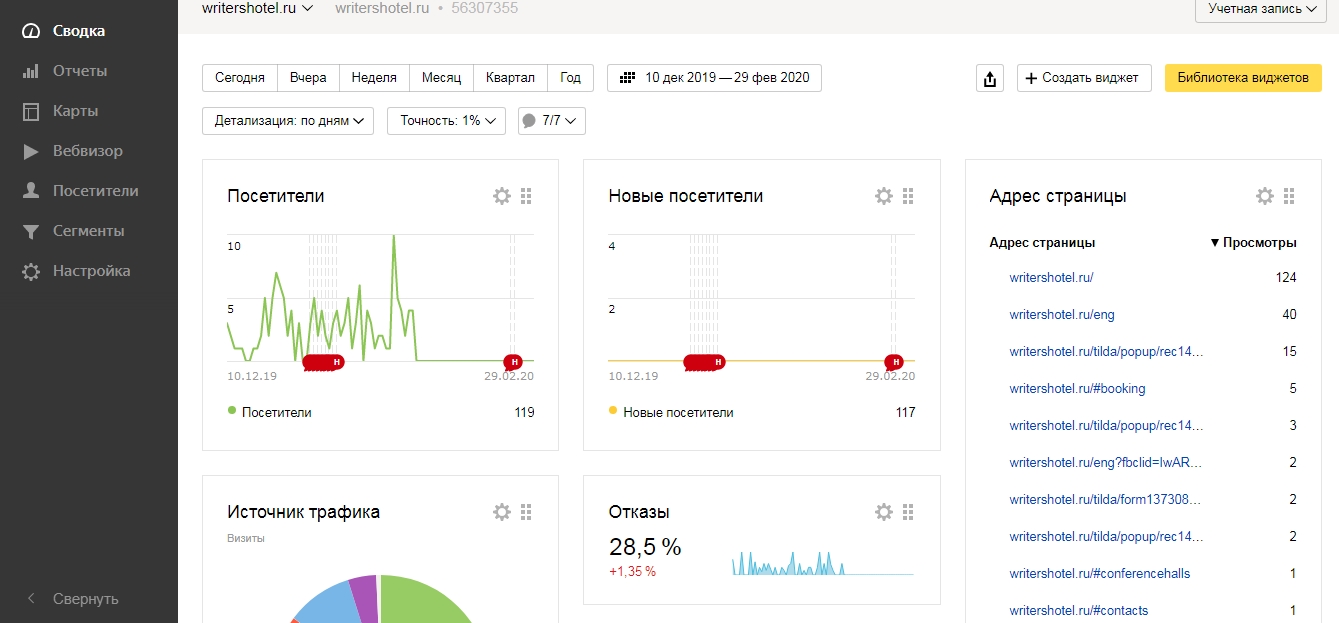The width and height of the screenshot is (1339, 623).
Task: Click Новые посетители total 117
Action: tap(905, 412)
